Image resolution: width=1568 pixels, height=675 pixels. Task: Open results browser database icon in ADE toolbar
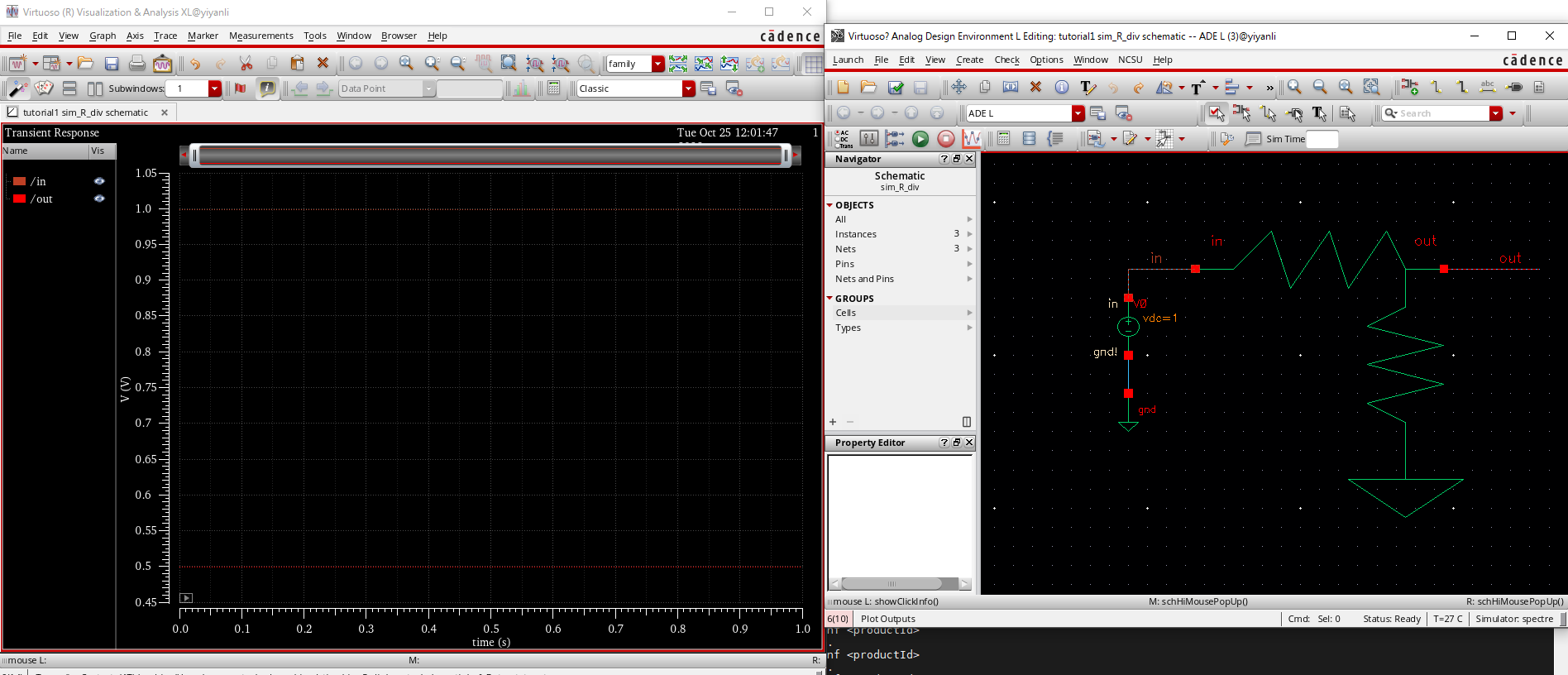tap(1029, 139)
